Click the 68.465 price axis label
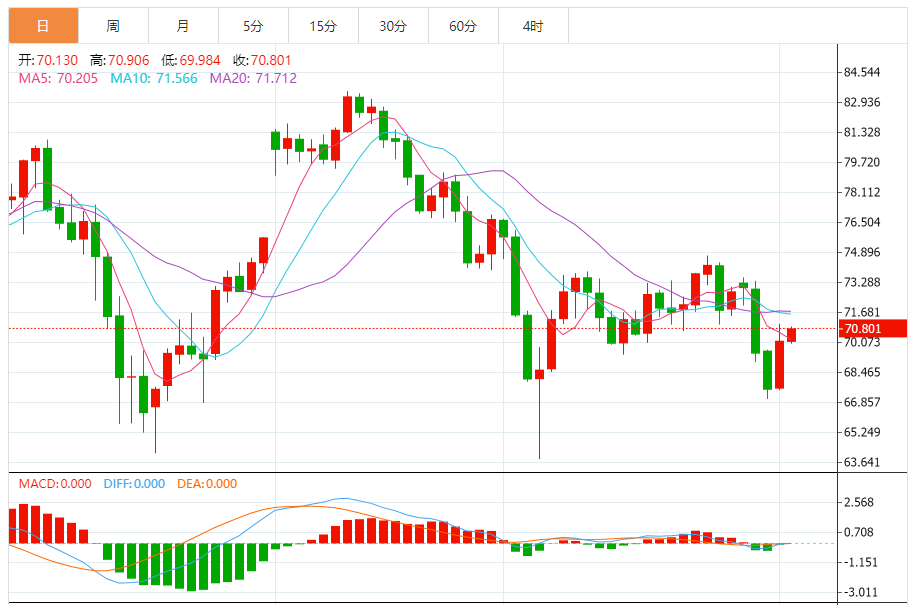This screenshot has width=915, height=605. 862,372
